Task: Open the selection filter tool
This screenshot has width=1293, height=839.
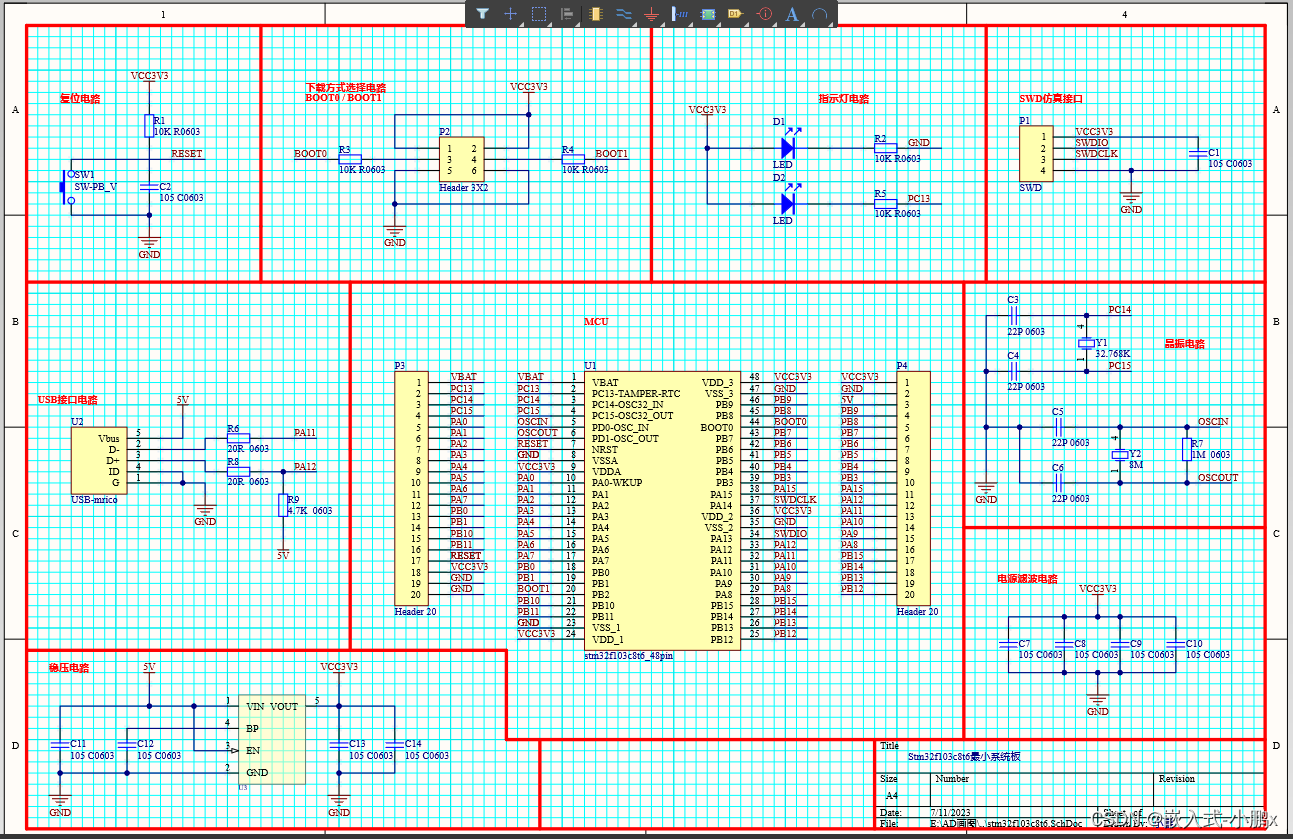Action: (482, 14)
